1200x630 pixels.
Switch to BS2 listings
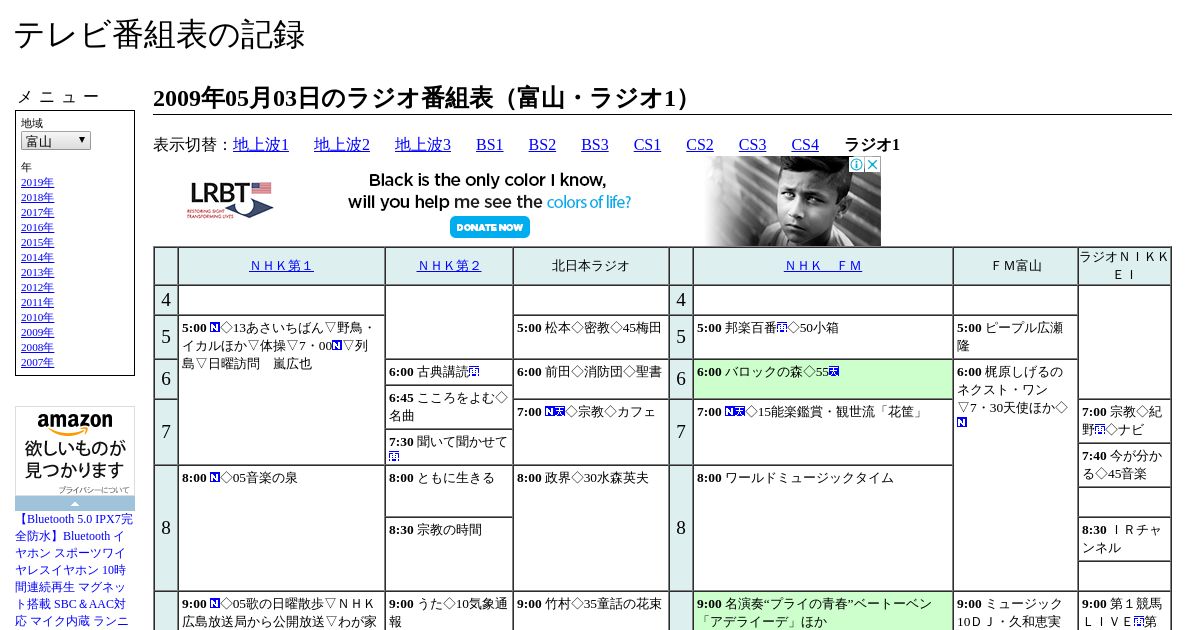coord(542,145)
